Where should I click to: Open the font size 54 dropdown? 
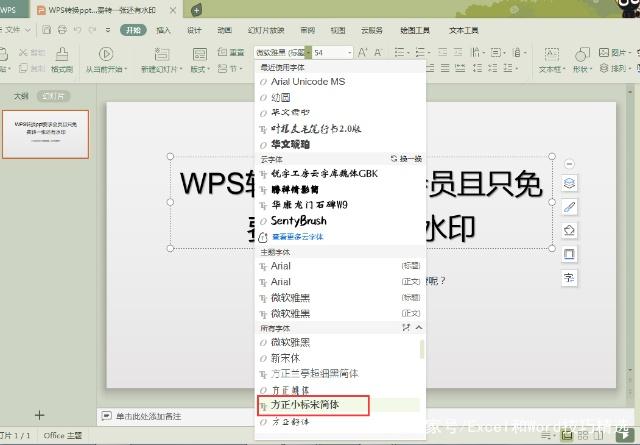point(349,53)
